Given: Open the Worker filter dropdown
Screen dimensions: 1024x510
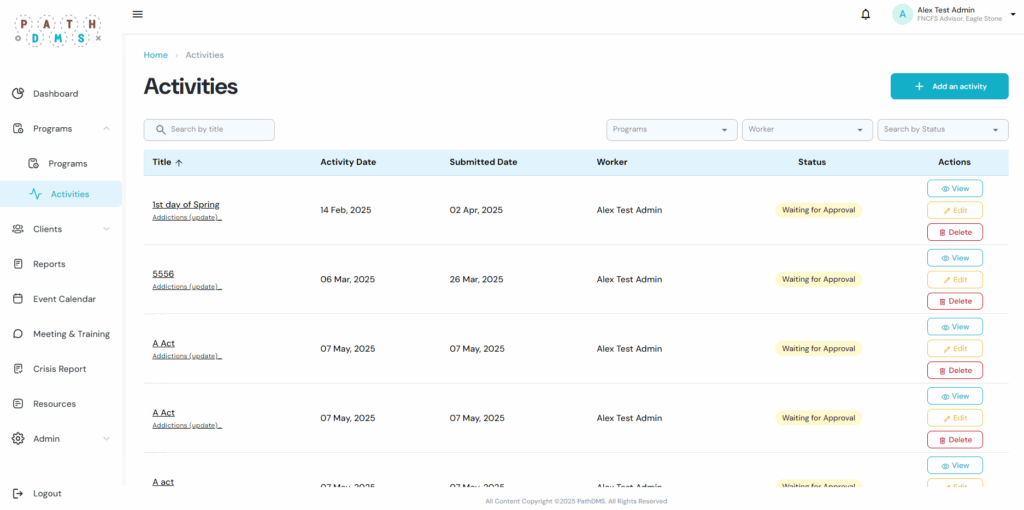Looking at the screenshot, I should coord(807,129).
